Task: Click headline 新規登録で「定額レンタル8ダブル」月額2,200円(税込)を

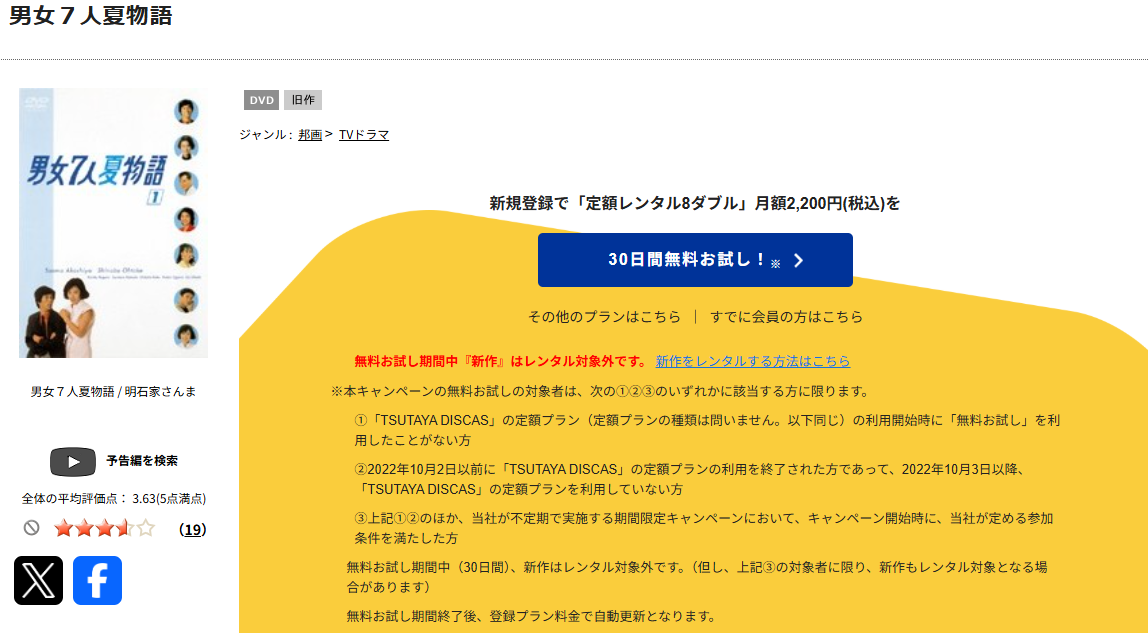Action: [695, 203]
